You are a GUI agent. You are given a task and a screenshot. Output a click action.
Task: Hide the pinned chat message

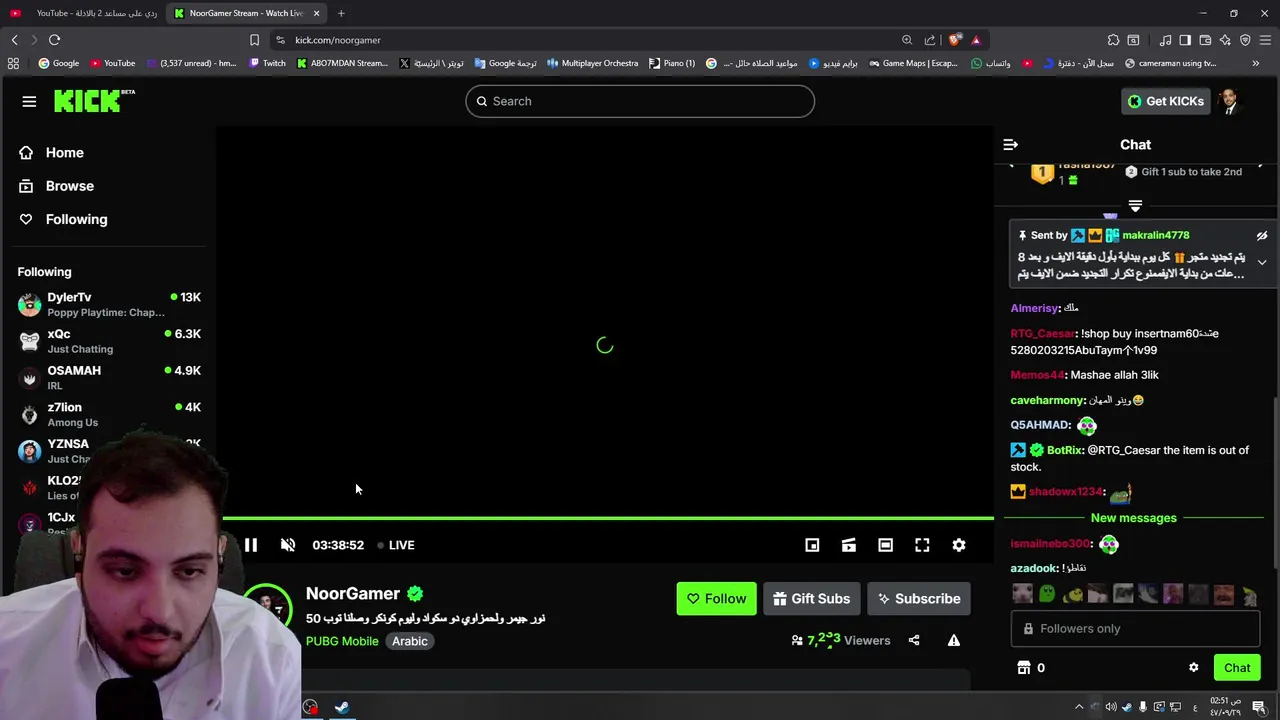pos(1262,236)
